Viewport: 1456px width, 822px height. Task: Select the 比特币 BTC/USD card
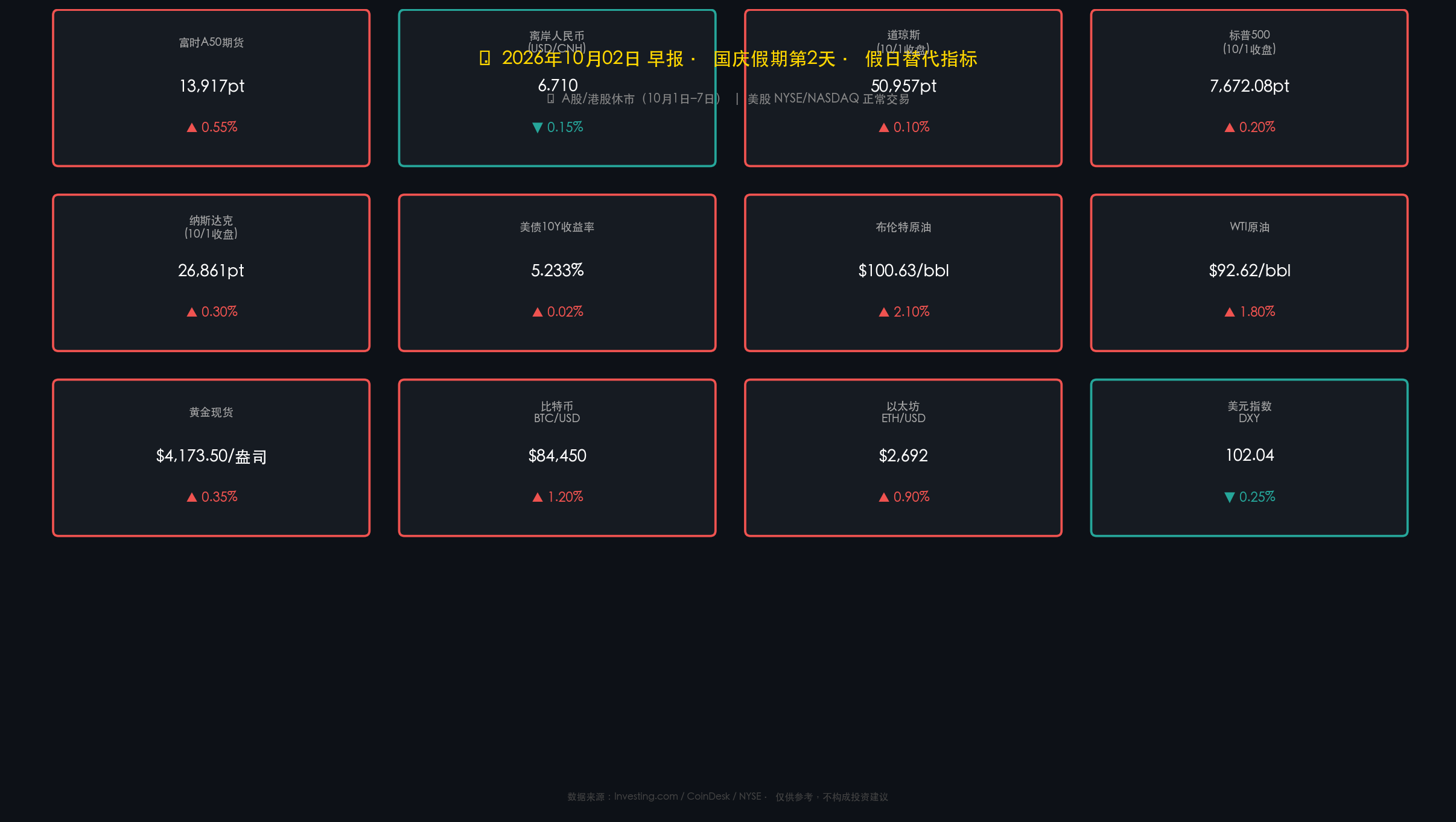pyautogui.click(x=557, y=458)
